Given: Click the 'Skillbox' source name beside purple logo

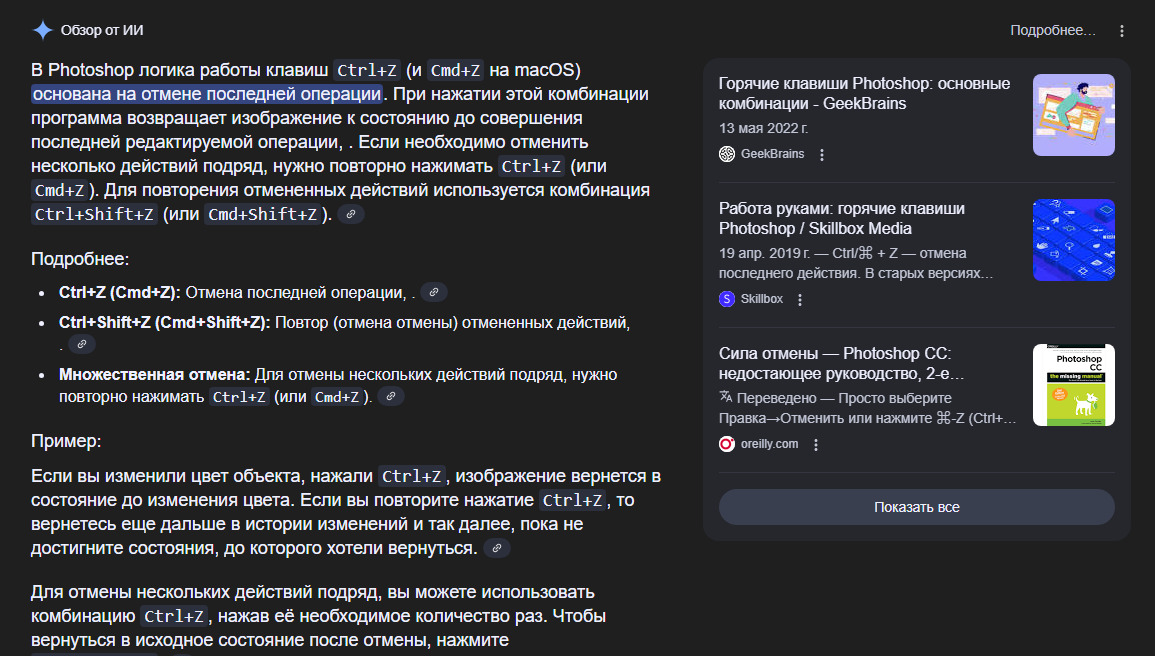Looking at the screenshot, I should pyautogui.click(x=762, y=299).
